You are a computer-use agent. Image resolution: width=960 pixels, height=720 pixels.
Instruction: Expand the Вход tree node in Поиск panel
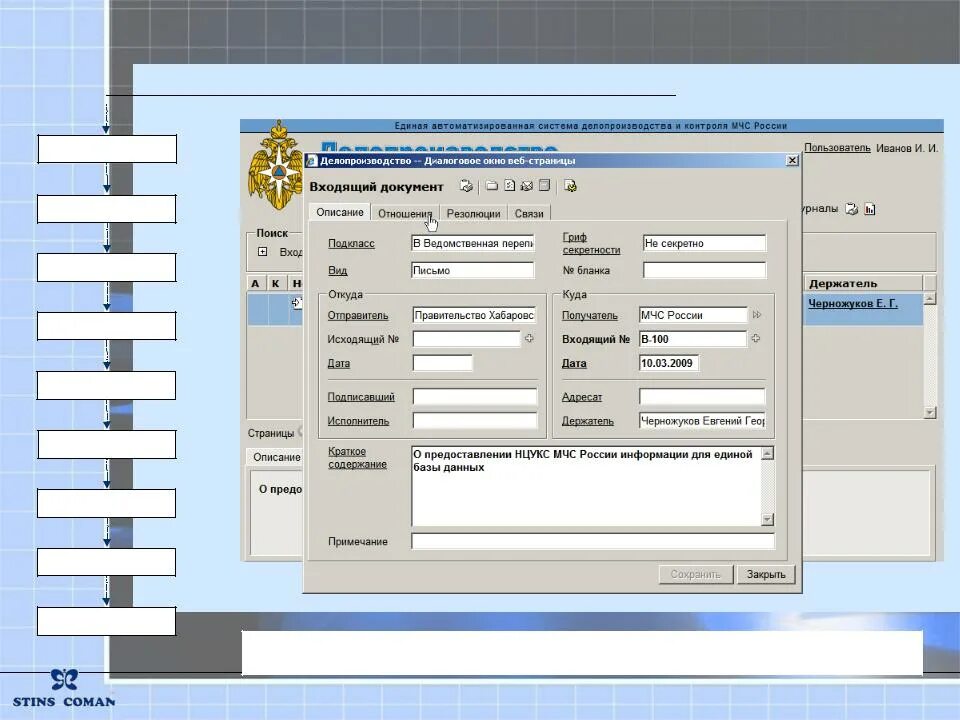(263, 252)
